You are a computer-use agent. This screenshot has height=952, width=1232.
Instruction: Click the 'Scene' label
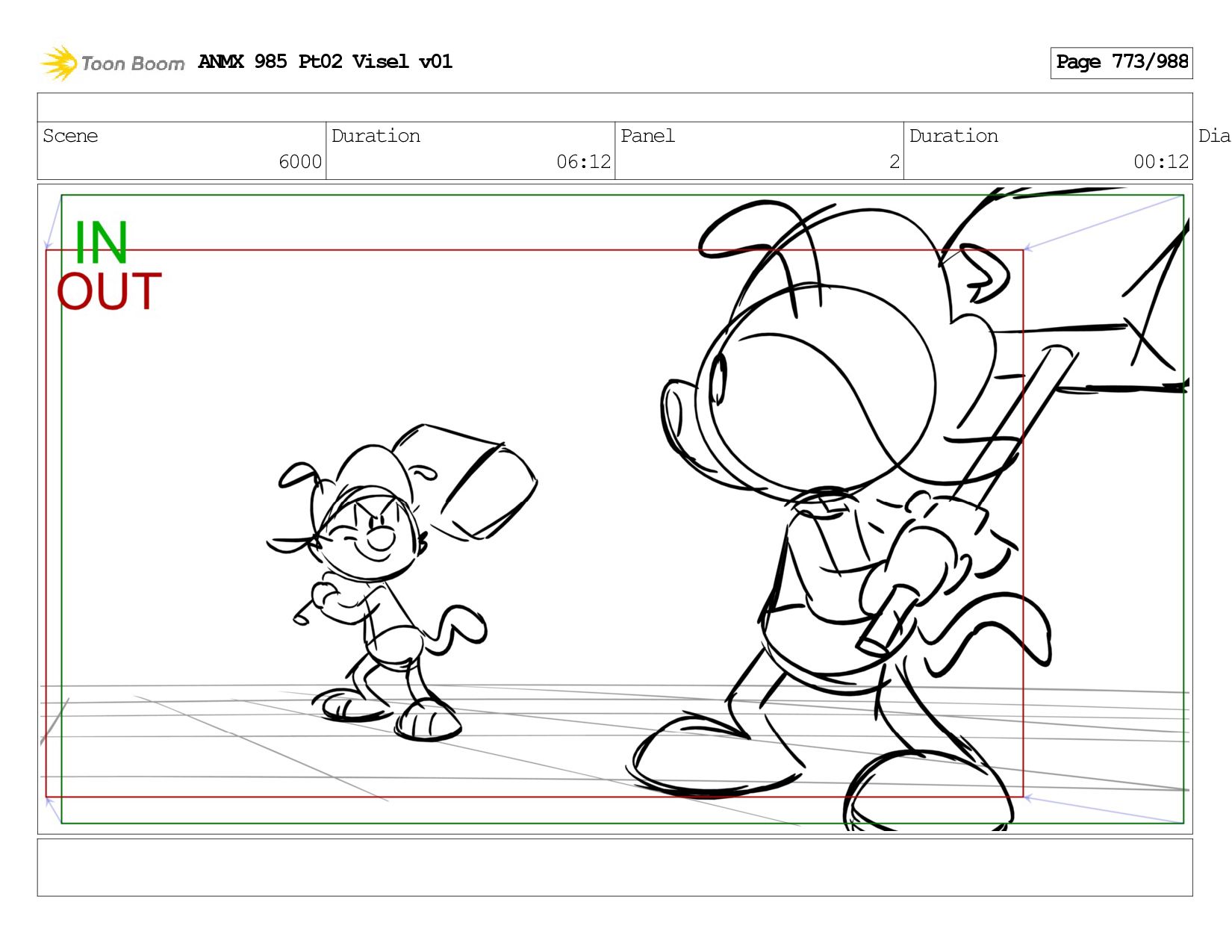tap(70, 136)
